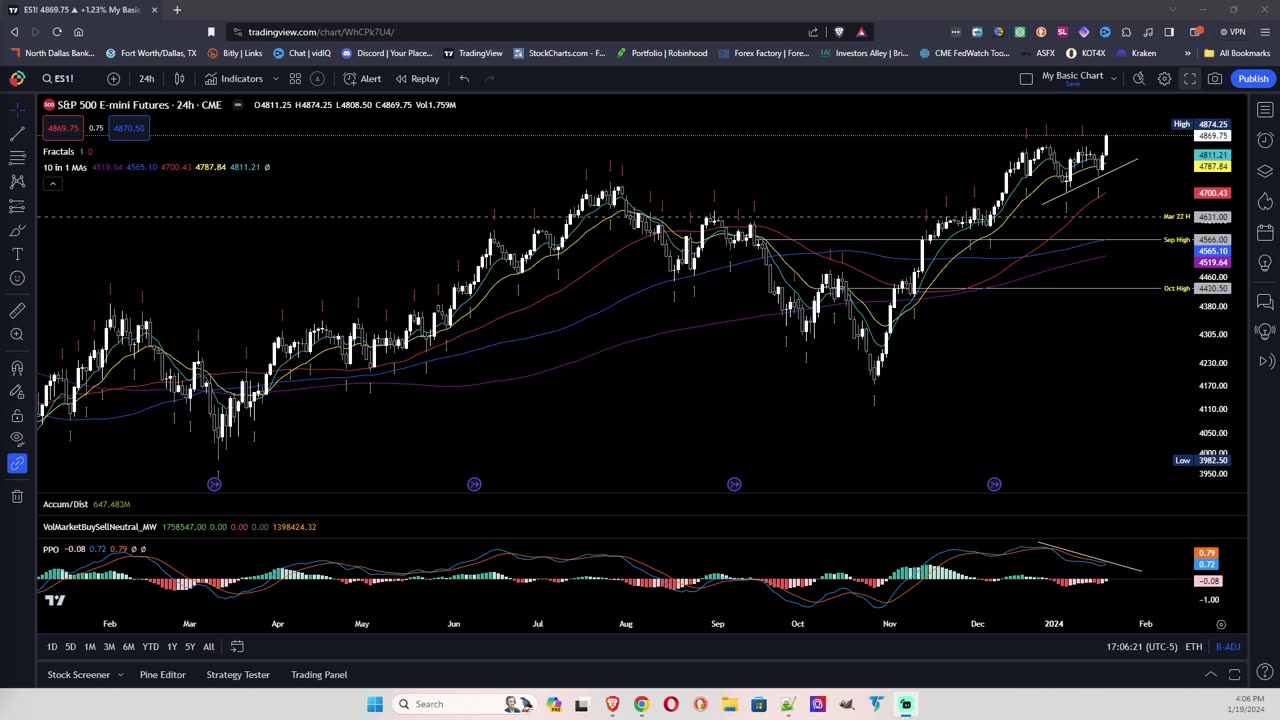
Task: Expand the My Basic Chart layout dropdown
Action: click(x=1113, y=79)
